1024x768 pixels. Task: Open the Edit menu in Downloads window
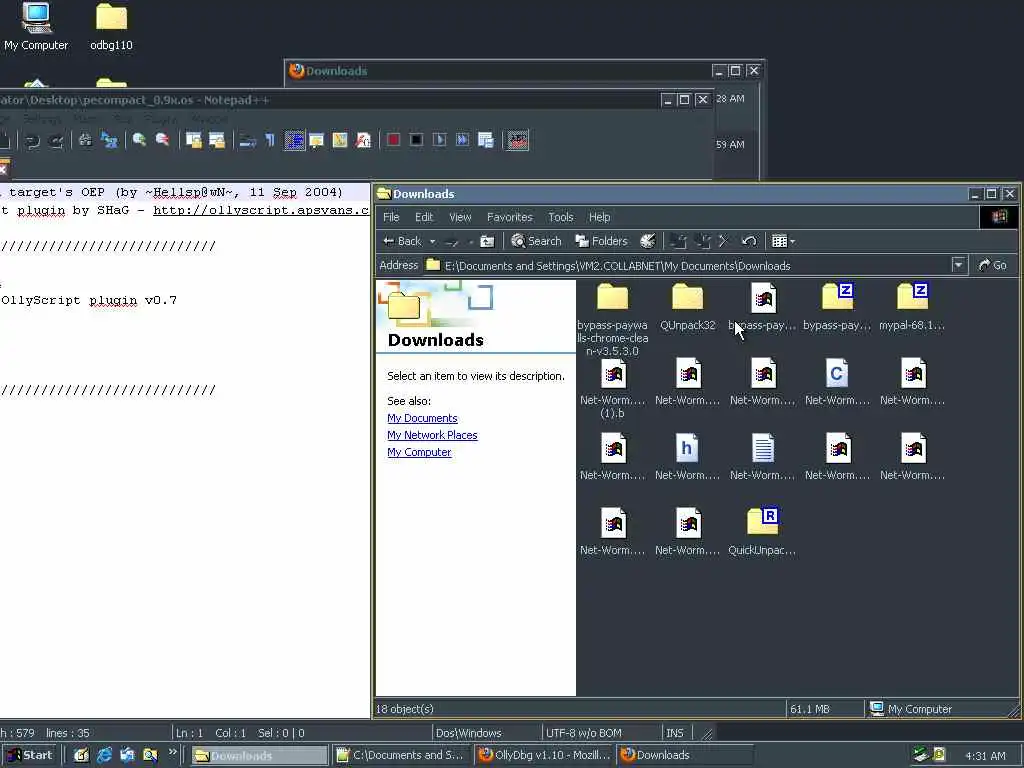tap(424, 217)
